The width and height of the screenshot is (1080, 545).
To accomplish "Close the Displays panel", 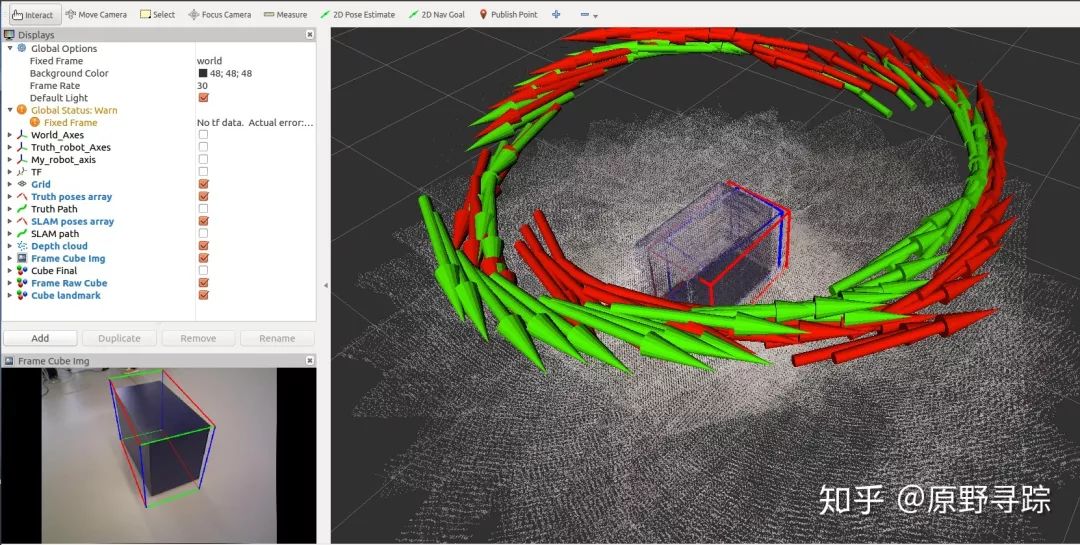I will (x=309, y=35).
